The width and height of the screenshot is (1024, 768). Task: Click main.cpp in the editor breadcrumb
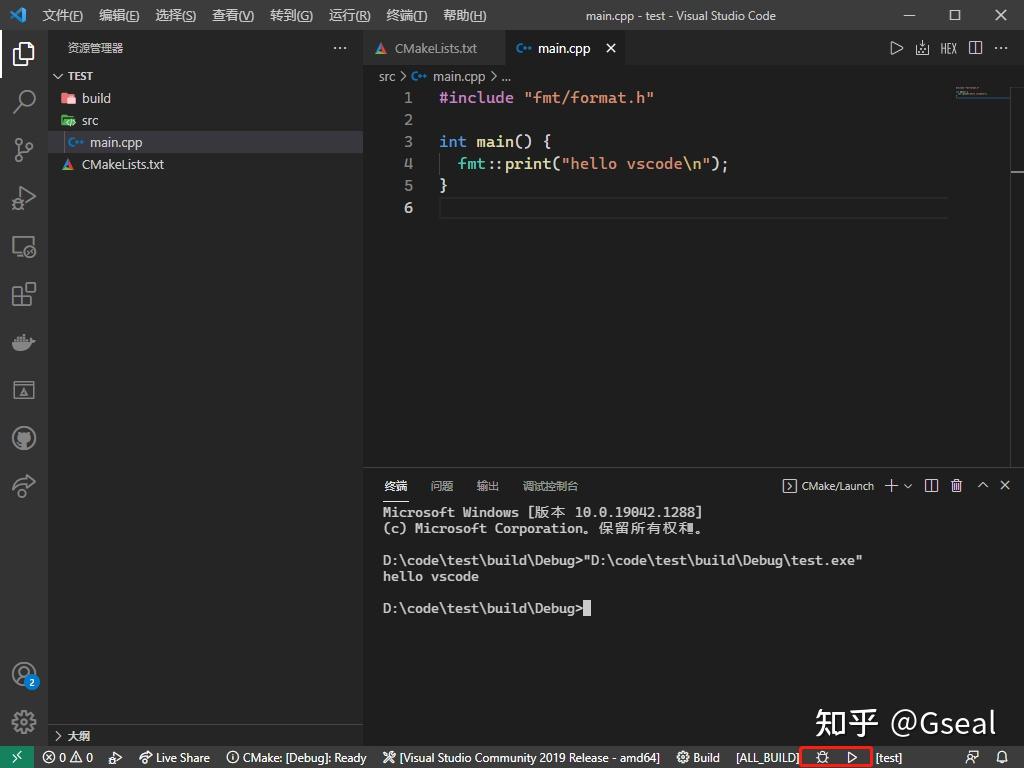[459, 76]
